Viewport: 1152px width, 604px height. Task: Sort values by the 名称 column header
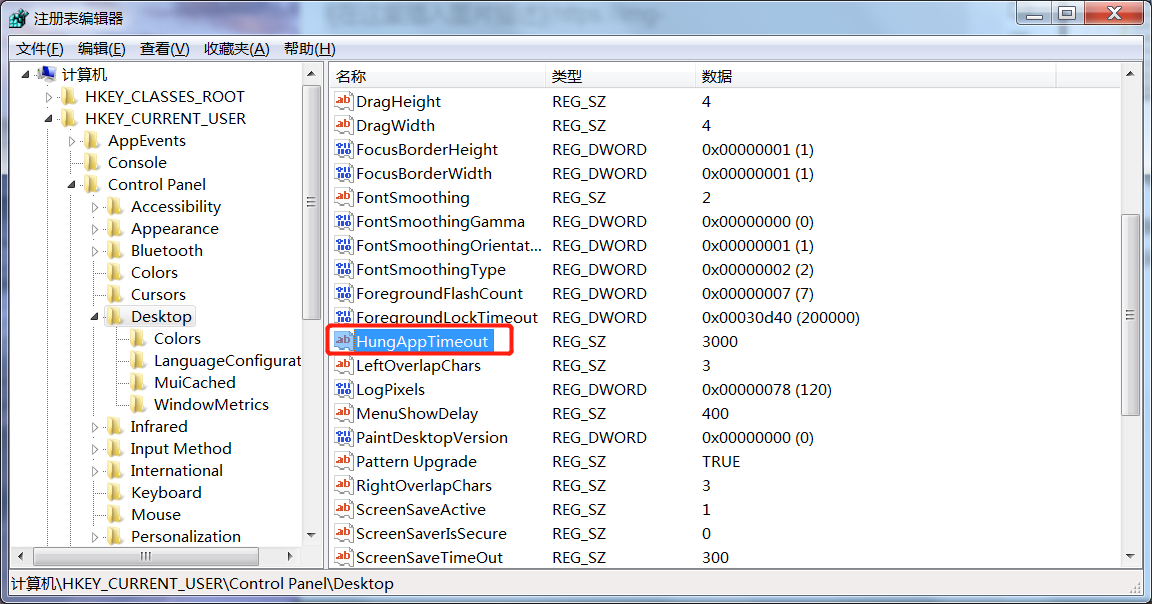[437, 76]
